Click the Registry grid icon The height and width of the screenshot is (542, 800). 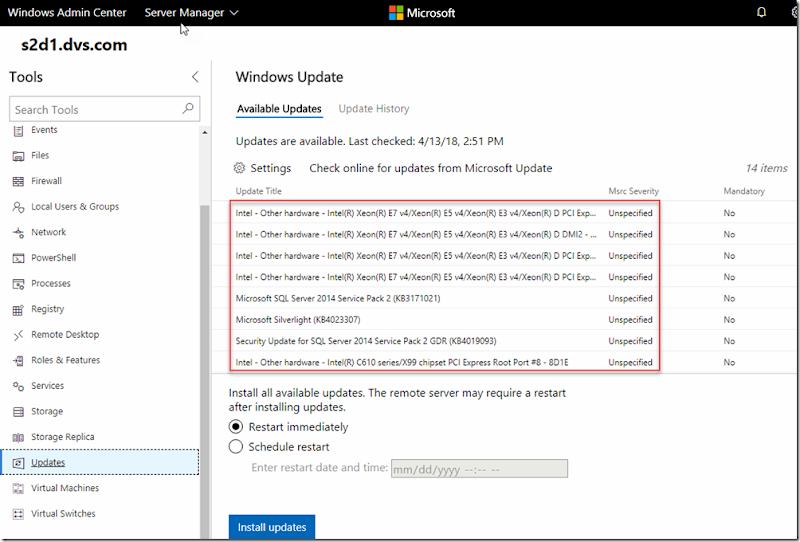(x=18, y=309)
